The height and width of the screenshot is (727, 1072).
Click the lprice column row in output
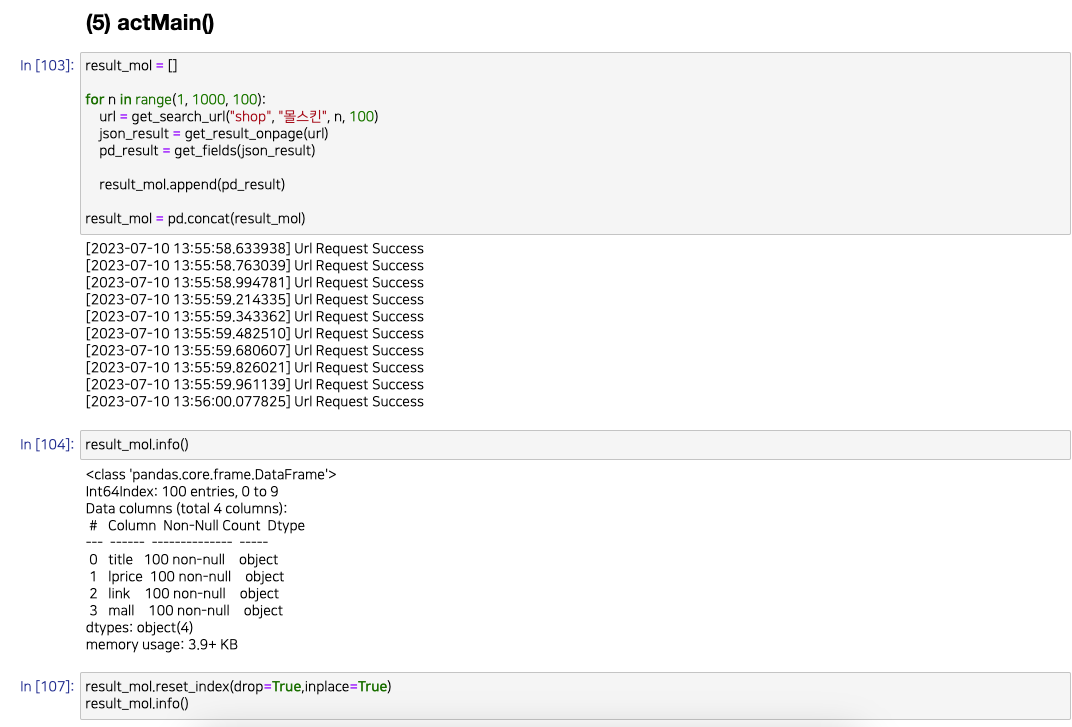(x=186, y=576)
